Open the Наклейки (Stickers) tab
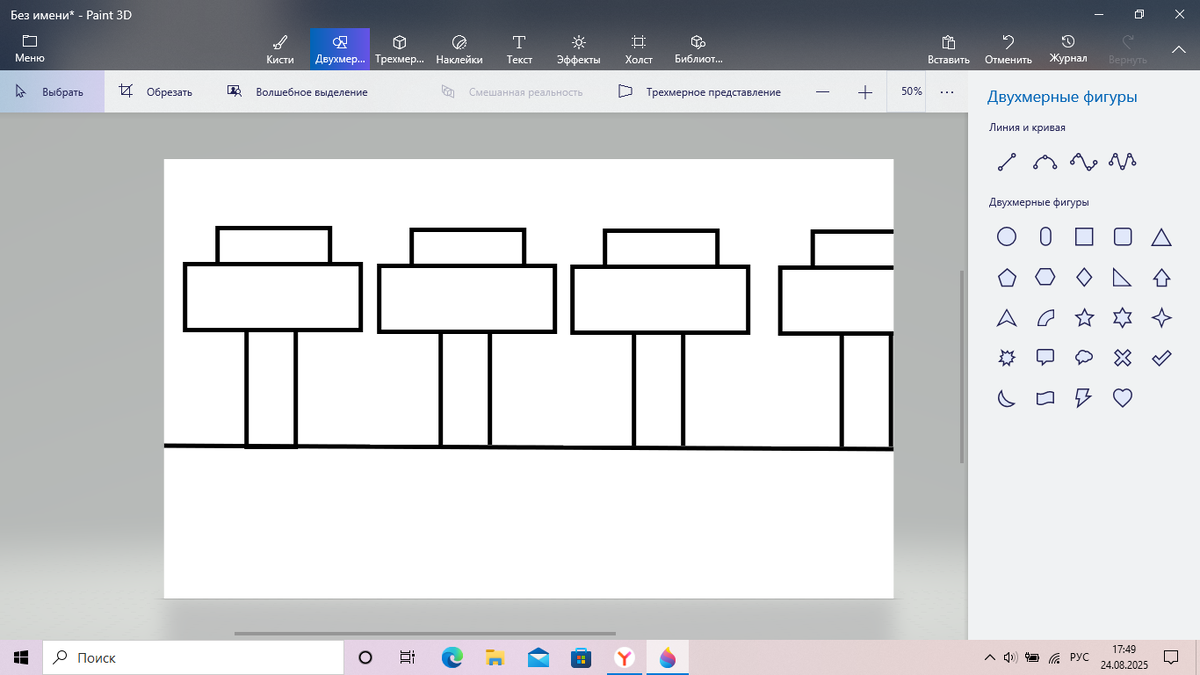The width and height of the screenshot is (1200, 675). 459,49
